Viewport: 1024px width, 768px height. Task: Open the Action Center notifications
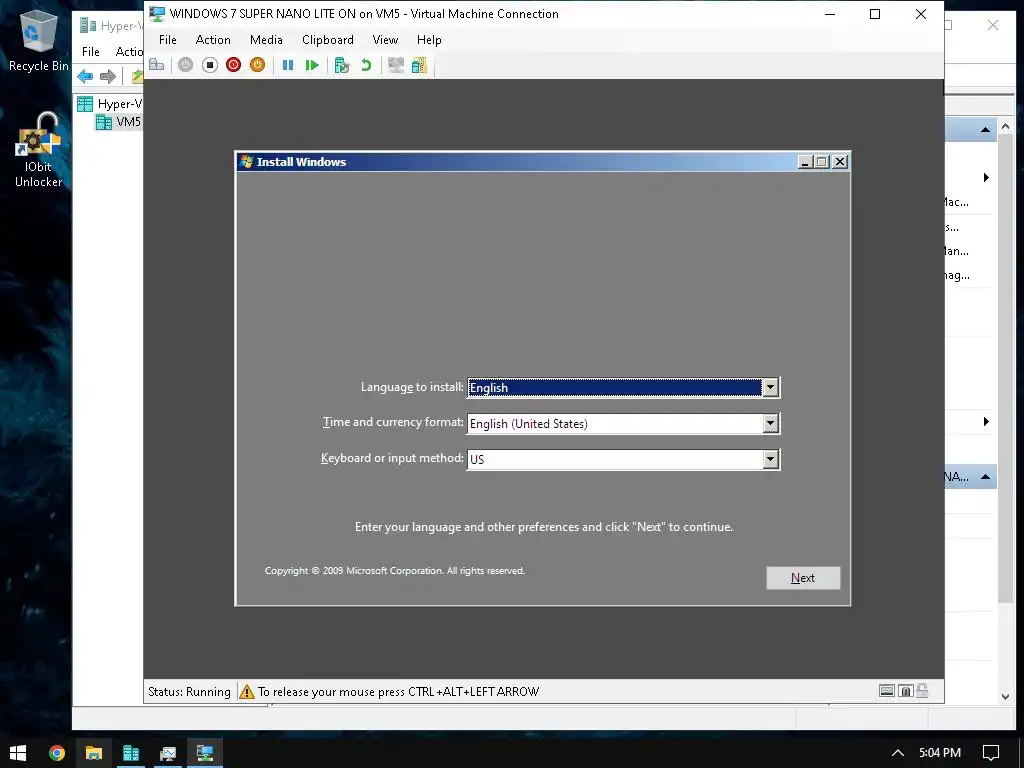(x=991, y=753)
